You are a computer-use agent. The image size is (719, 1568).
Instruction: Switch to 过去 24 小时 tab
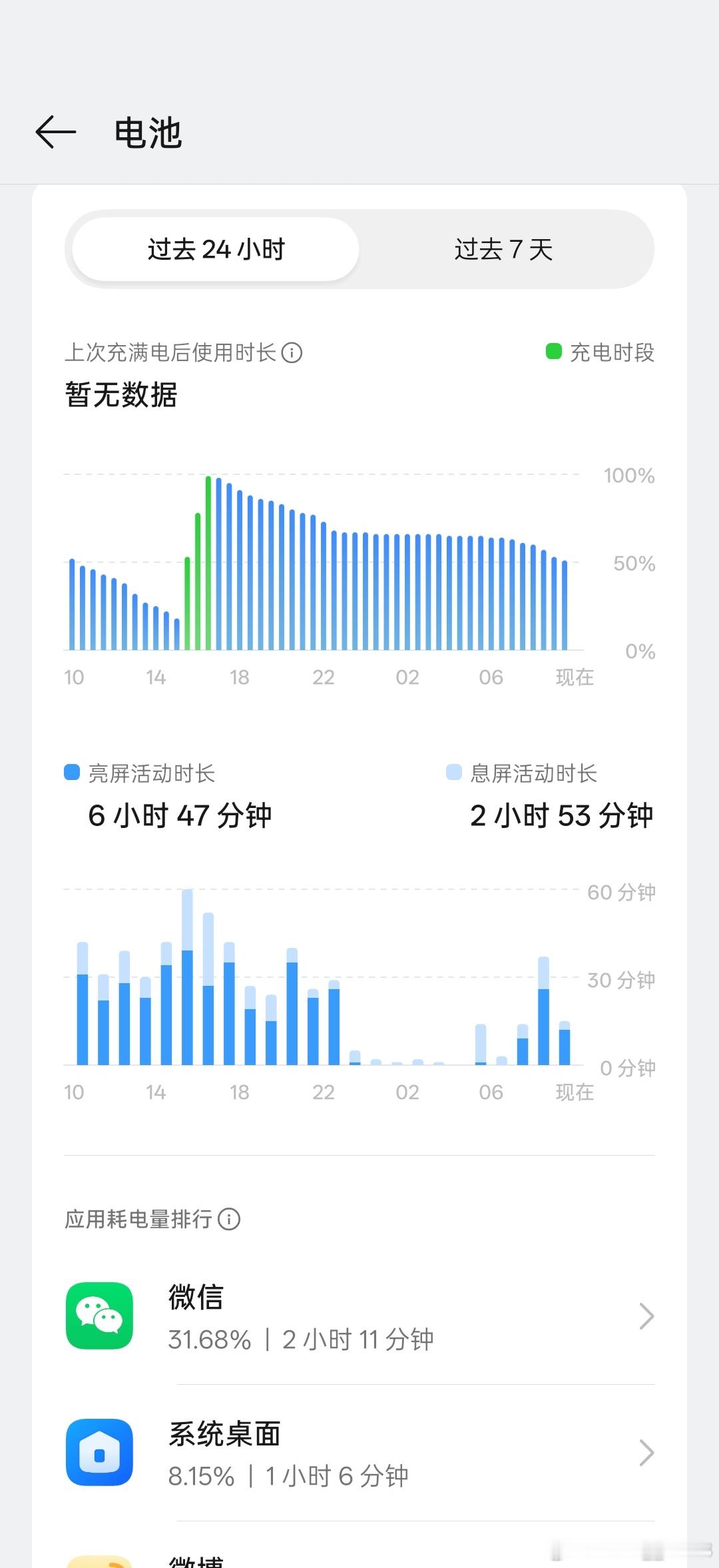tap(216, 249)
